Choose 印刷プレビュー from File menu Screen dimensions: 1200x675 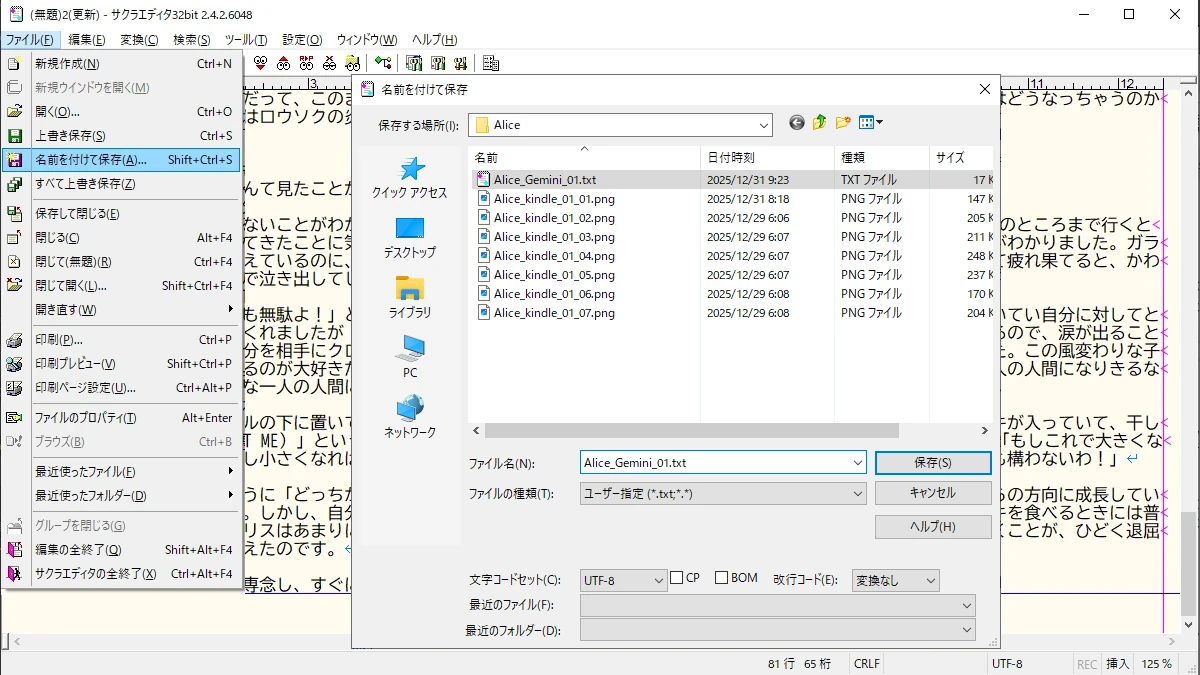[75, 364]
